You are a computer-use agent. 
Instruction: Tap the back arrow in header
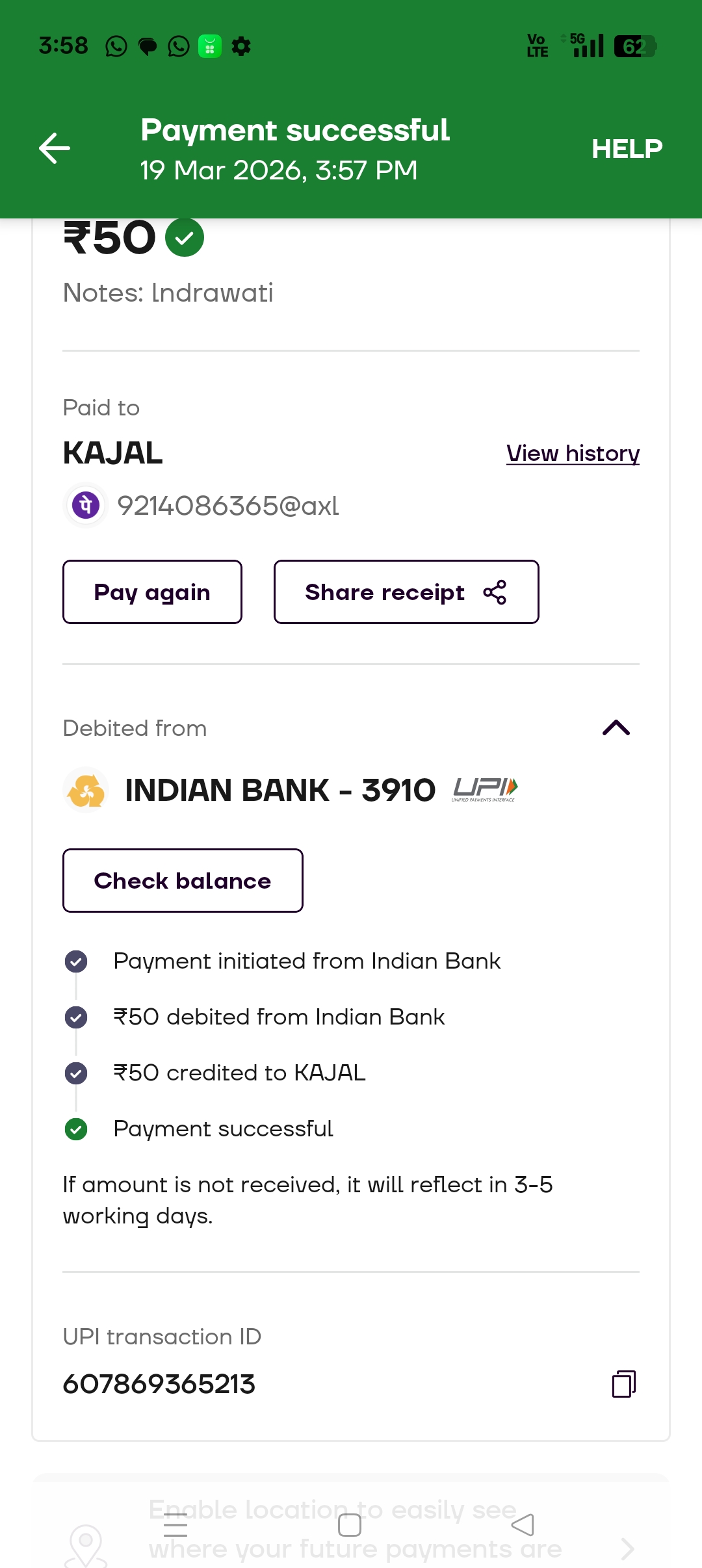(55, 148)
